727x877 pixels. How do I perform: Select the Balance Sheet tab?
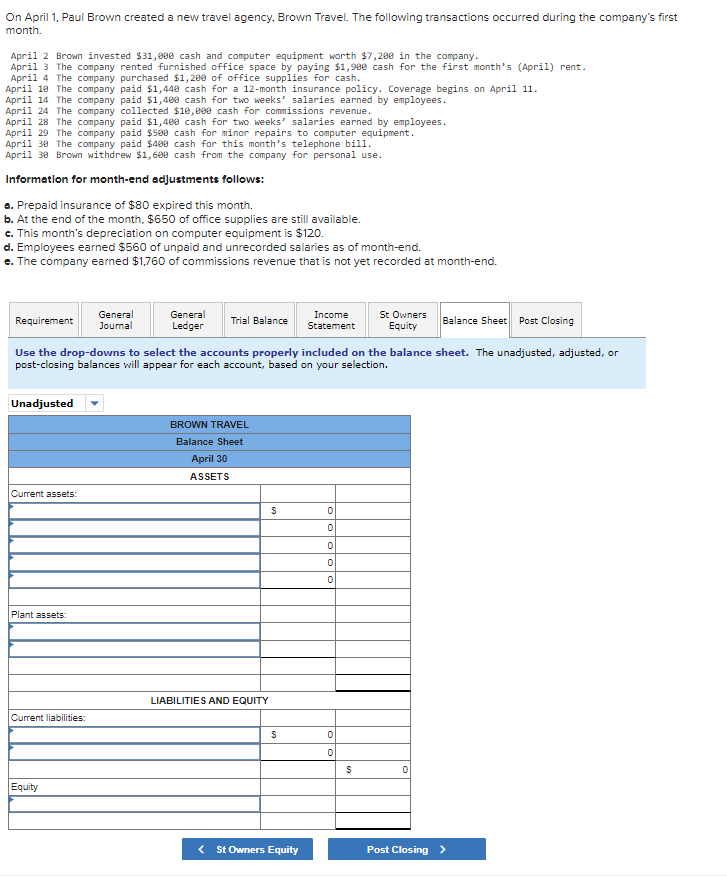475,320
